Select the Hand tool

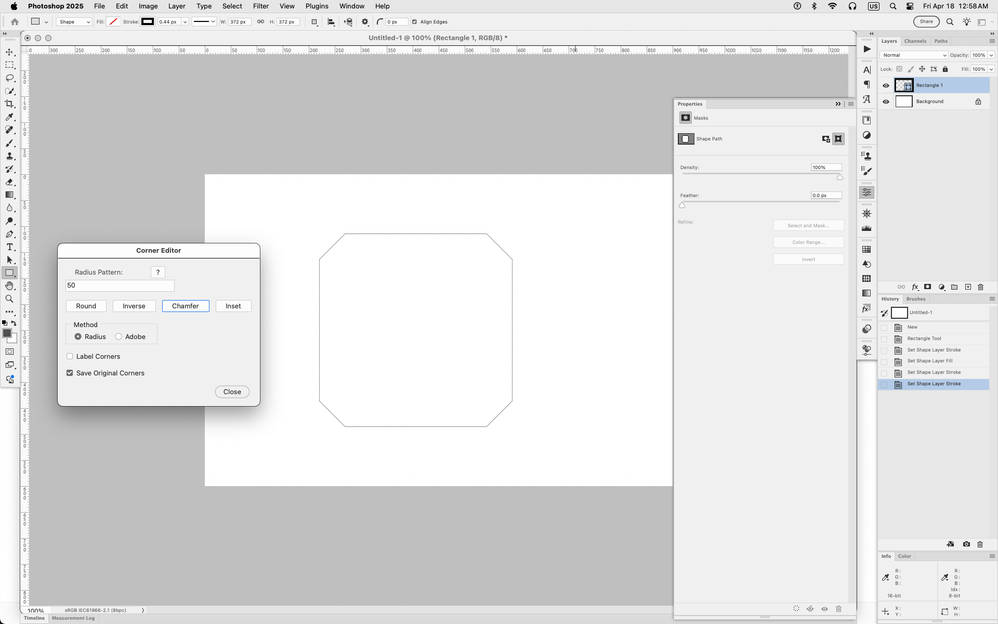coord(10,286)
